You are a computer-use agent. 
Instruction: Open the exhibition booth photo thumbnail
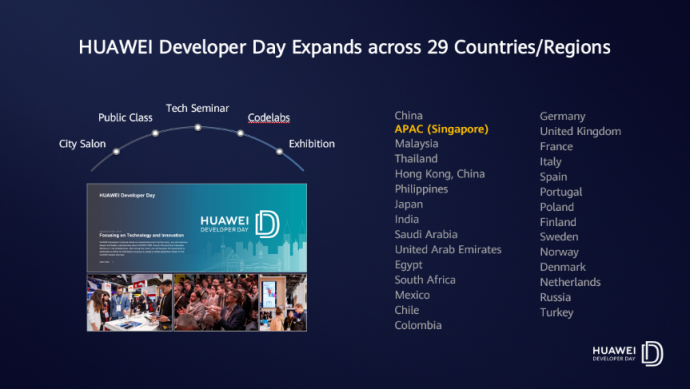pos(130,303)
